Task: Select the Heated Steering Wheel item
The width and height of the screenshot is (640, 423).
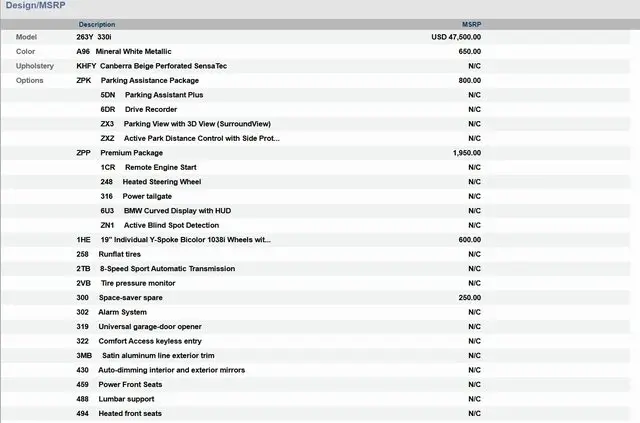Action: [161, 182]
